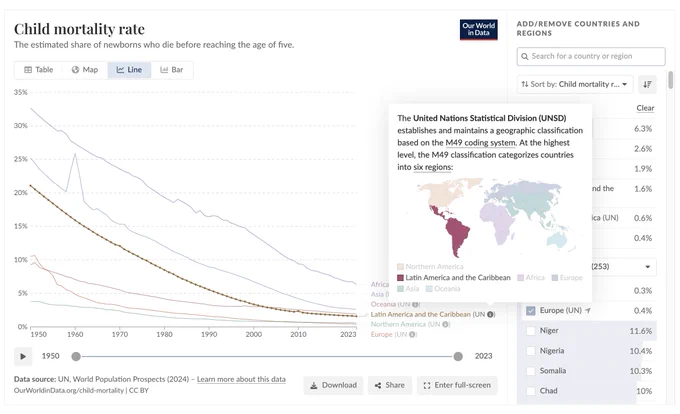Click the info icon beside Oceania label
The height and width of the screenshot is (414, 680).
pyautogui.click(x=415, y=304)
